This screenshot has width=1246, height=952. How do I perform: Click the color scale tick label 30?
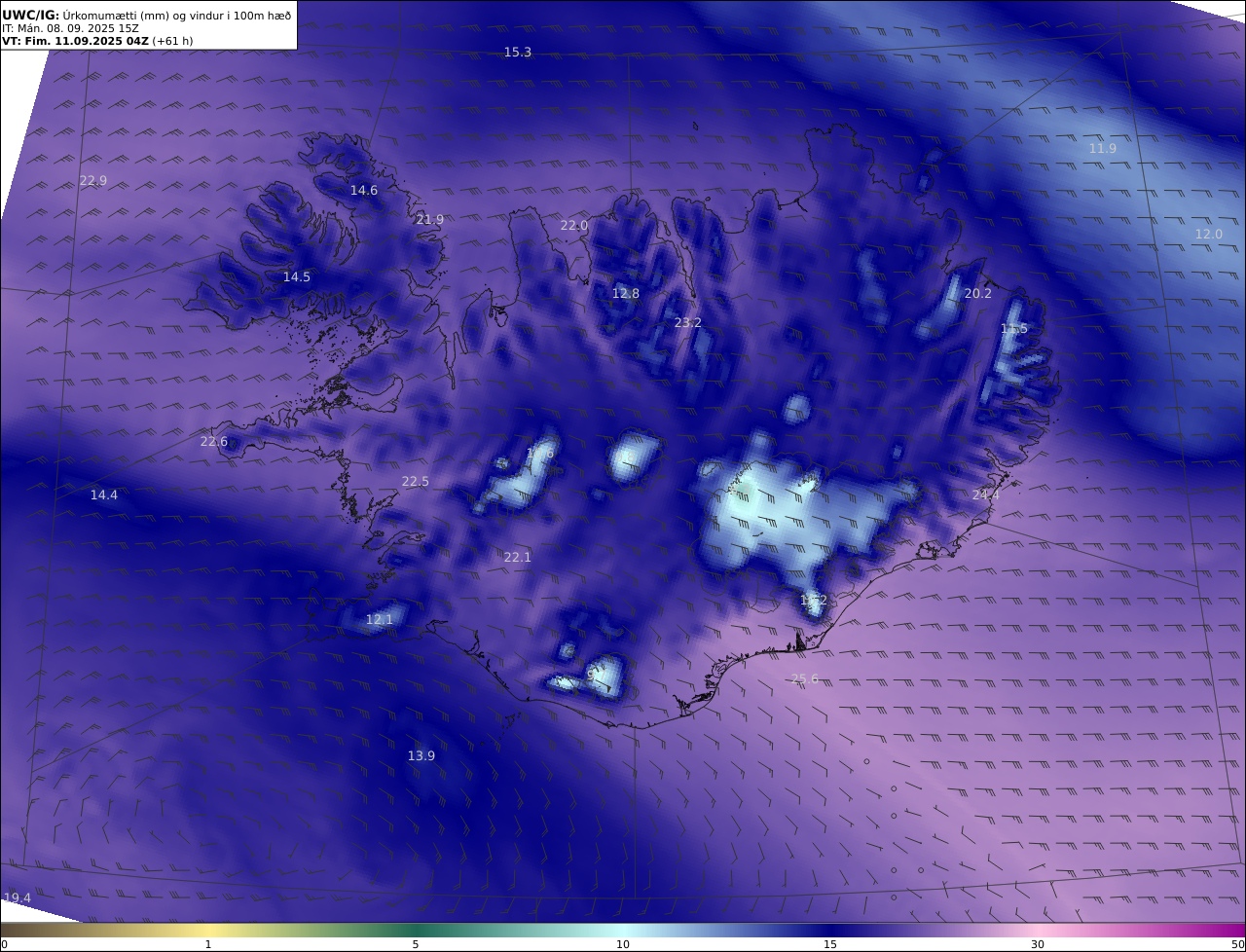(1038, 944)
